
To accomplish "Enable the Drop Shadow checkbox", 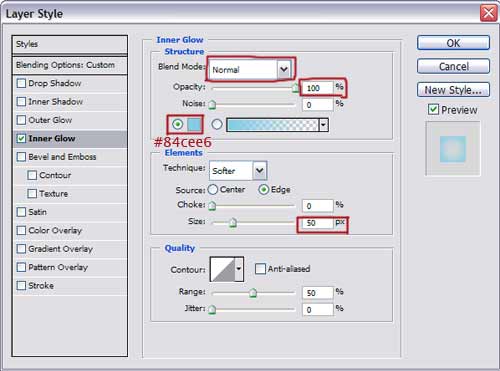I will point(21,83).
